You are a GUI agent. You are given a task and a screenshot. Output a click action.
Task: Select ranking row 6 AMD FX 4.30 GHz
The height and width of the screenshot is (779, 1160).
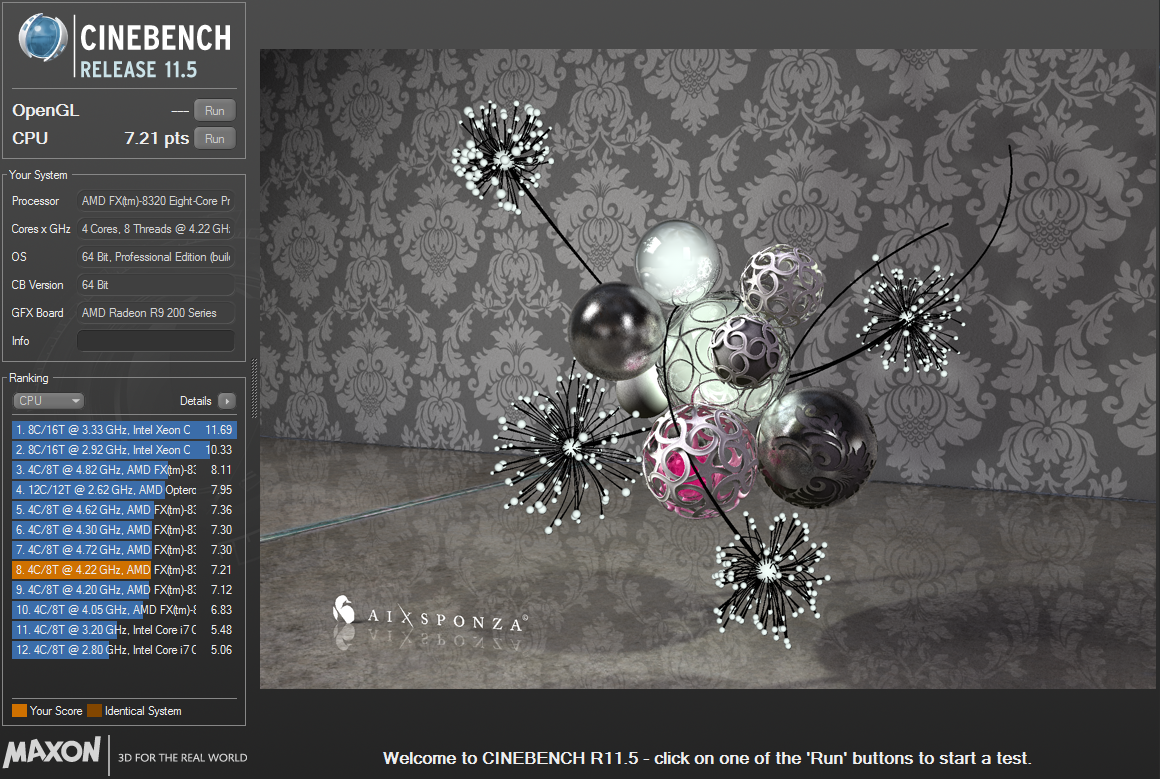click(124, 530)
